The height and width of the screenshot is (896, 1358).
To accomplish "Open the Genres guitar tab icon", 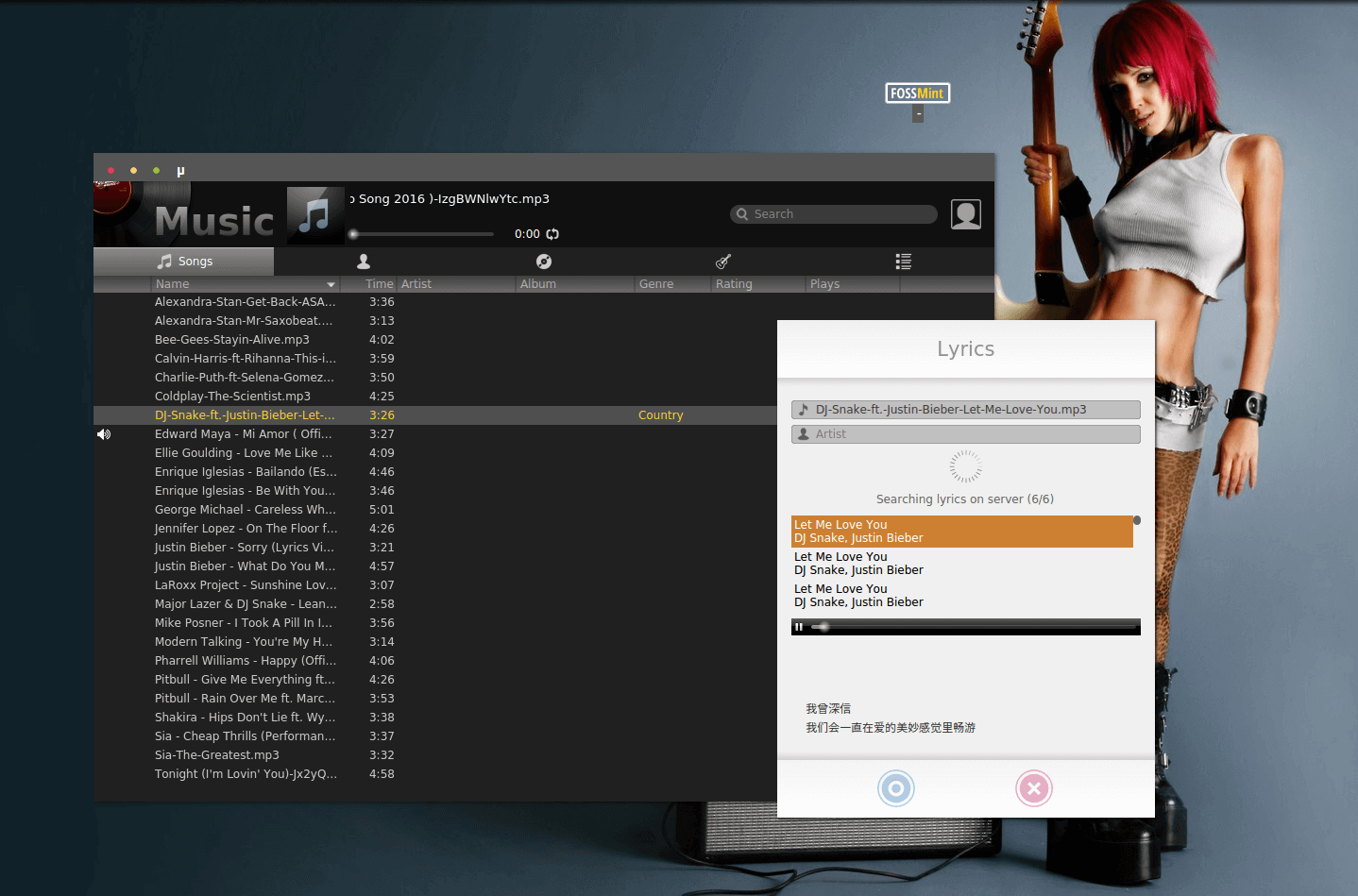I will point(723,262).
